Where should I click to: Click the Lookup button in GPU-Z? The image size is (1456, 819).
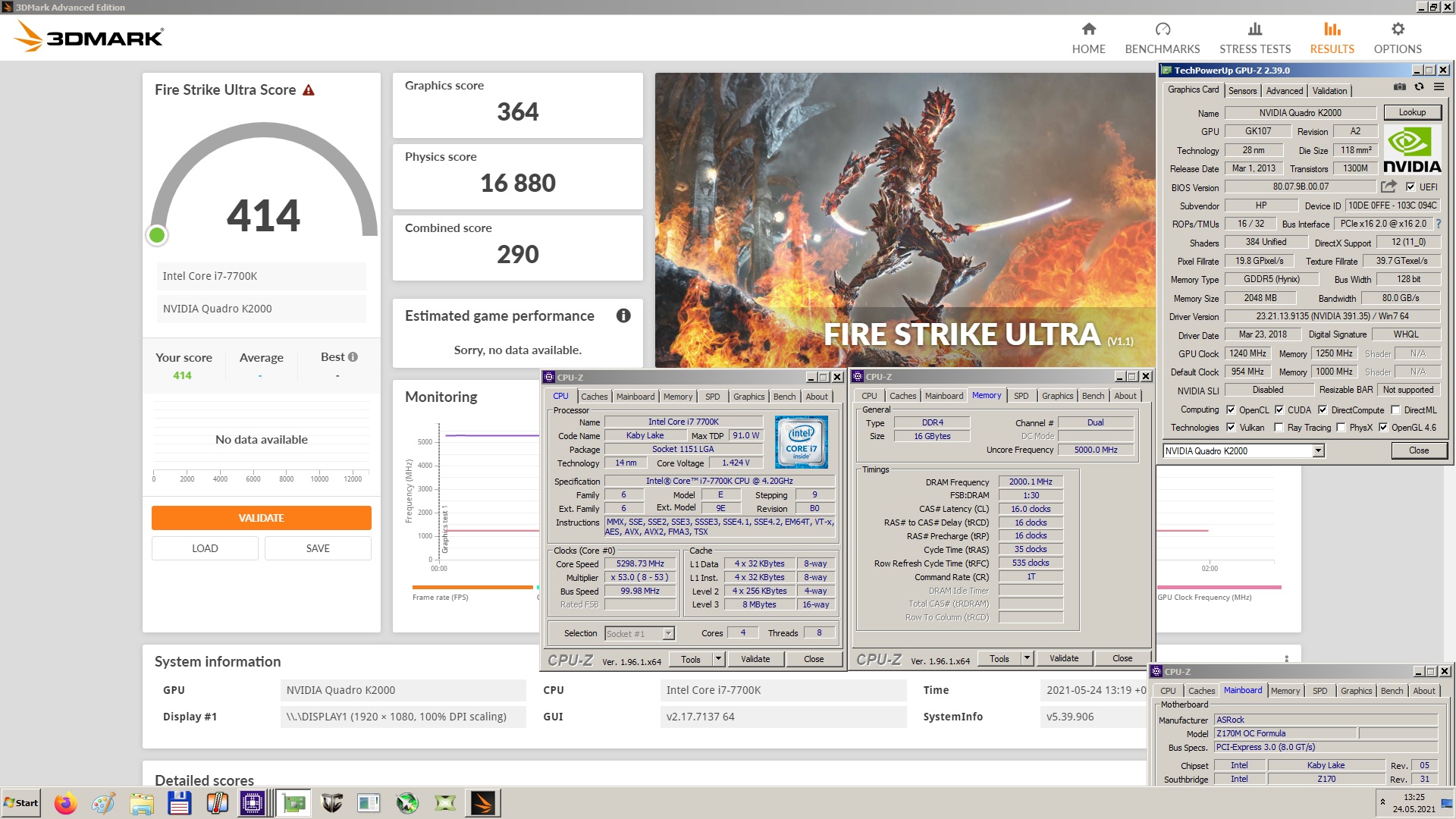1411,112
